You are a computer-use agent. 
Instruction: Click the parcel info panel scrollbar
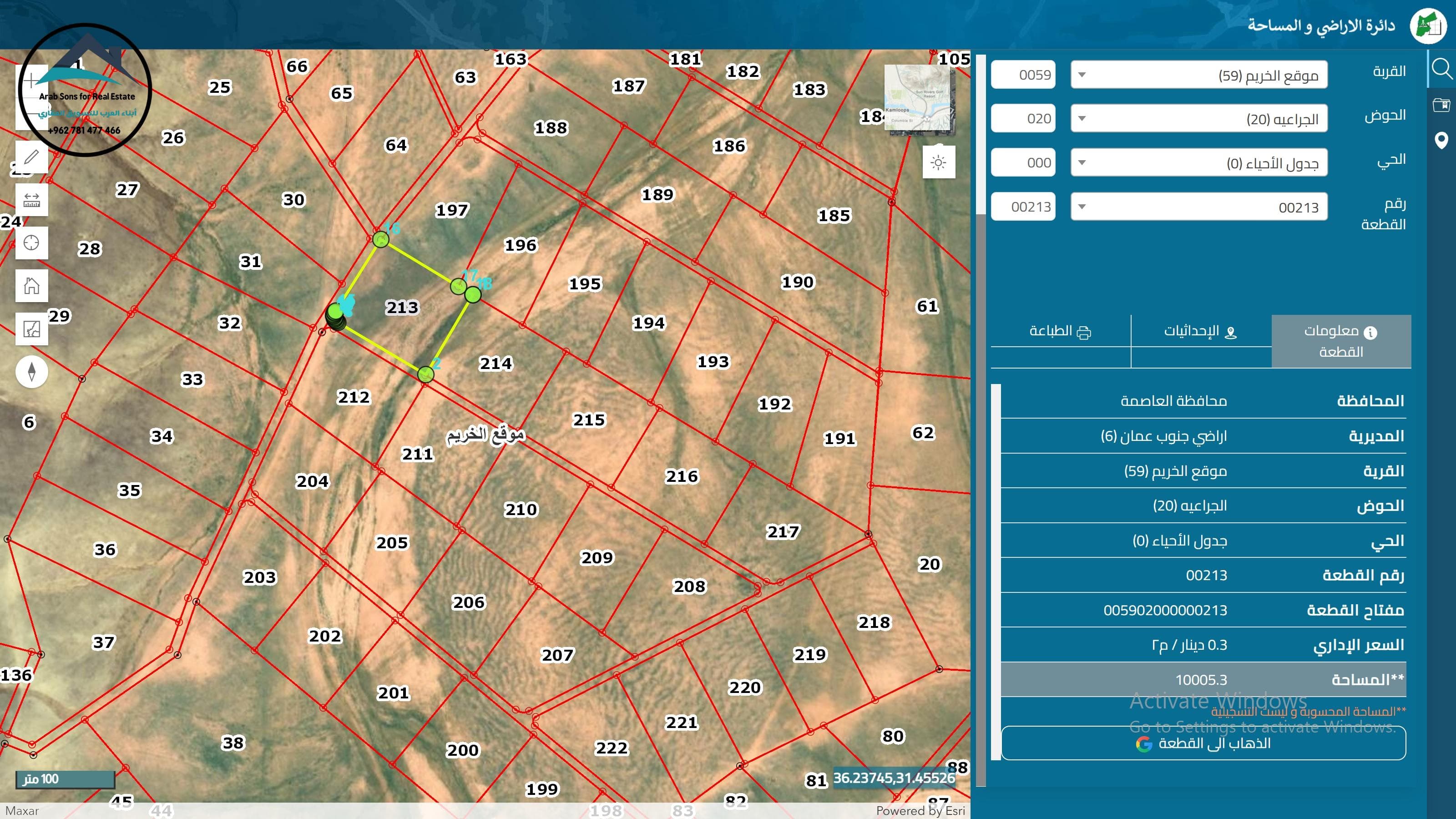(996, 571)
